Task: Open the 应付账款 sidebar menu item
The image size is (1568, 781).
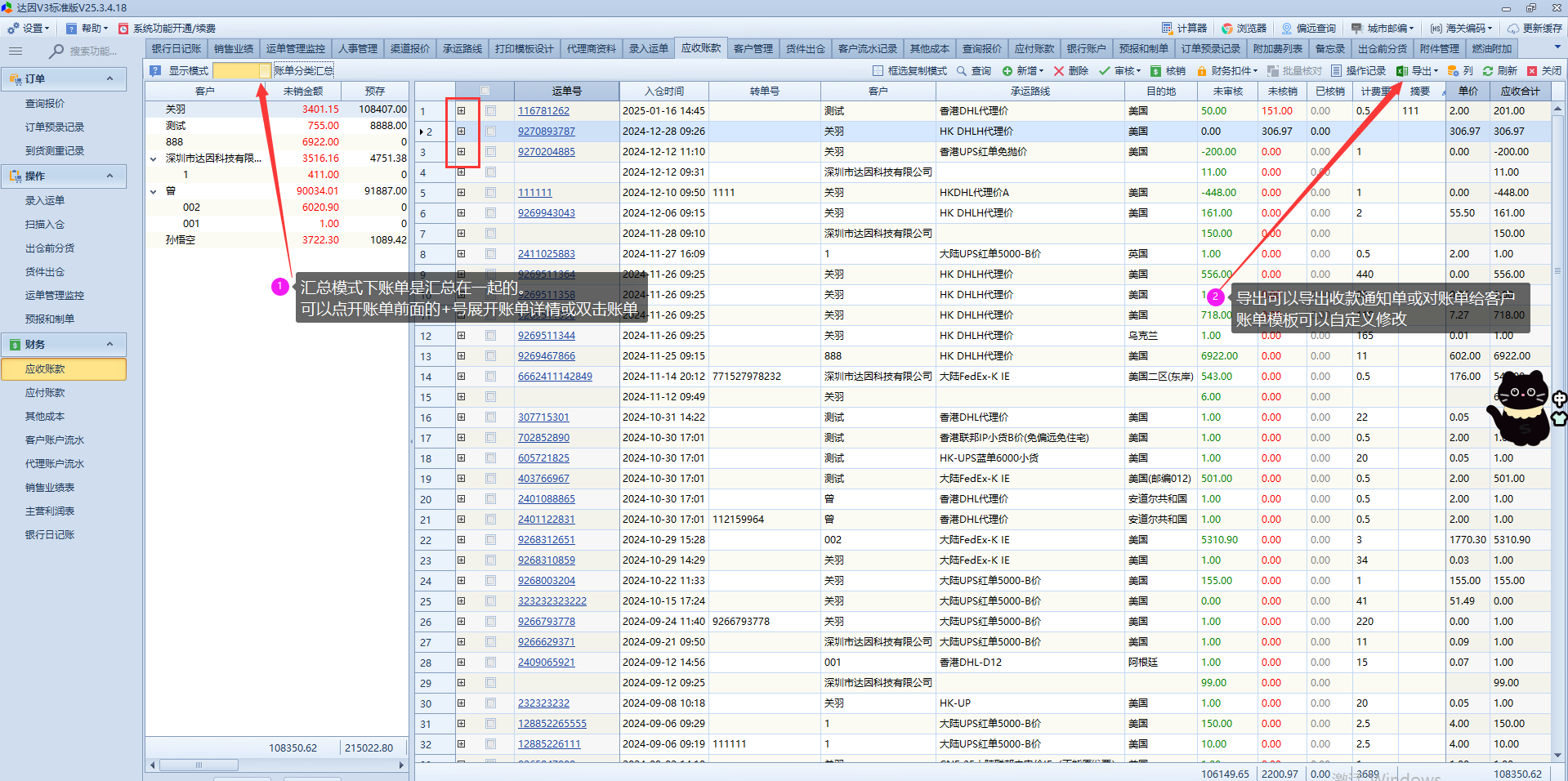Action: click(45, 393)
